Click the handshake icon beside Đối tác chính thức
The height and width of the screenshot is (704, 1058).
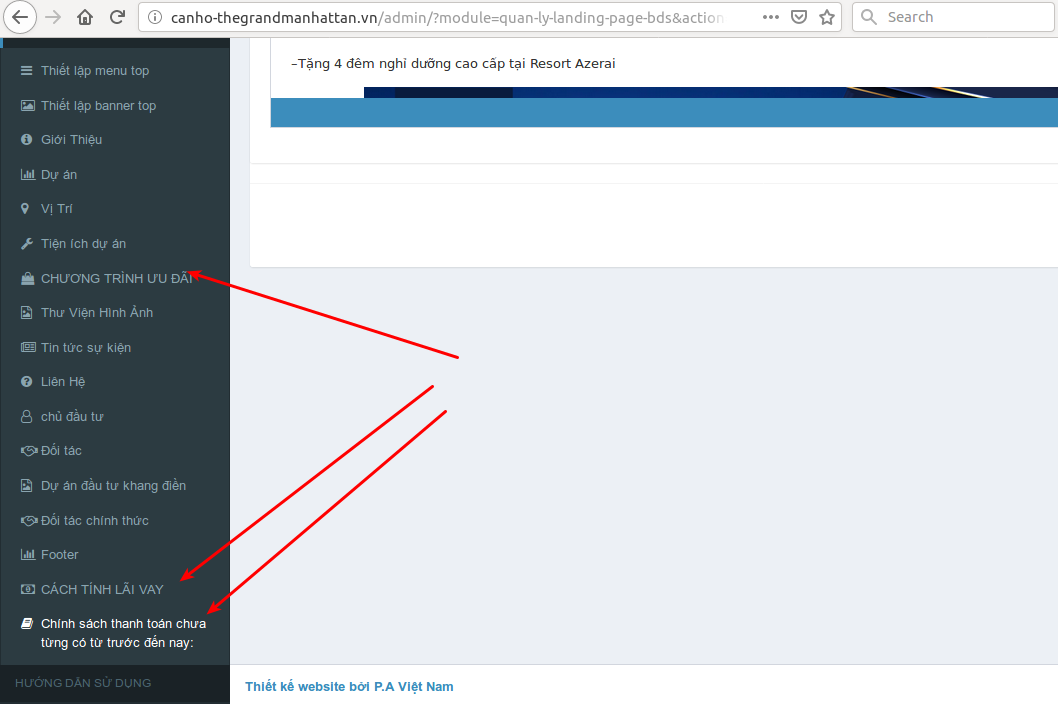pyautogui.click(x=29, y=521)
